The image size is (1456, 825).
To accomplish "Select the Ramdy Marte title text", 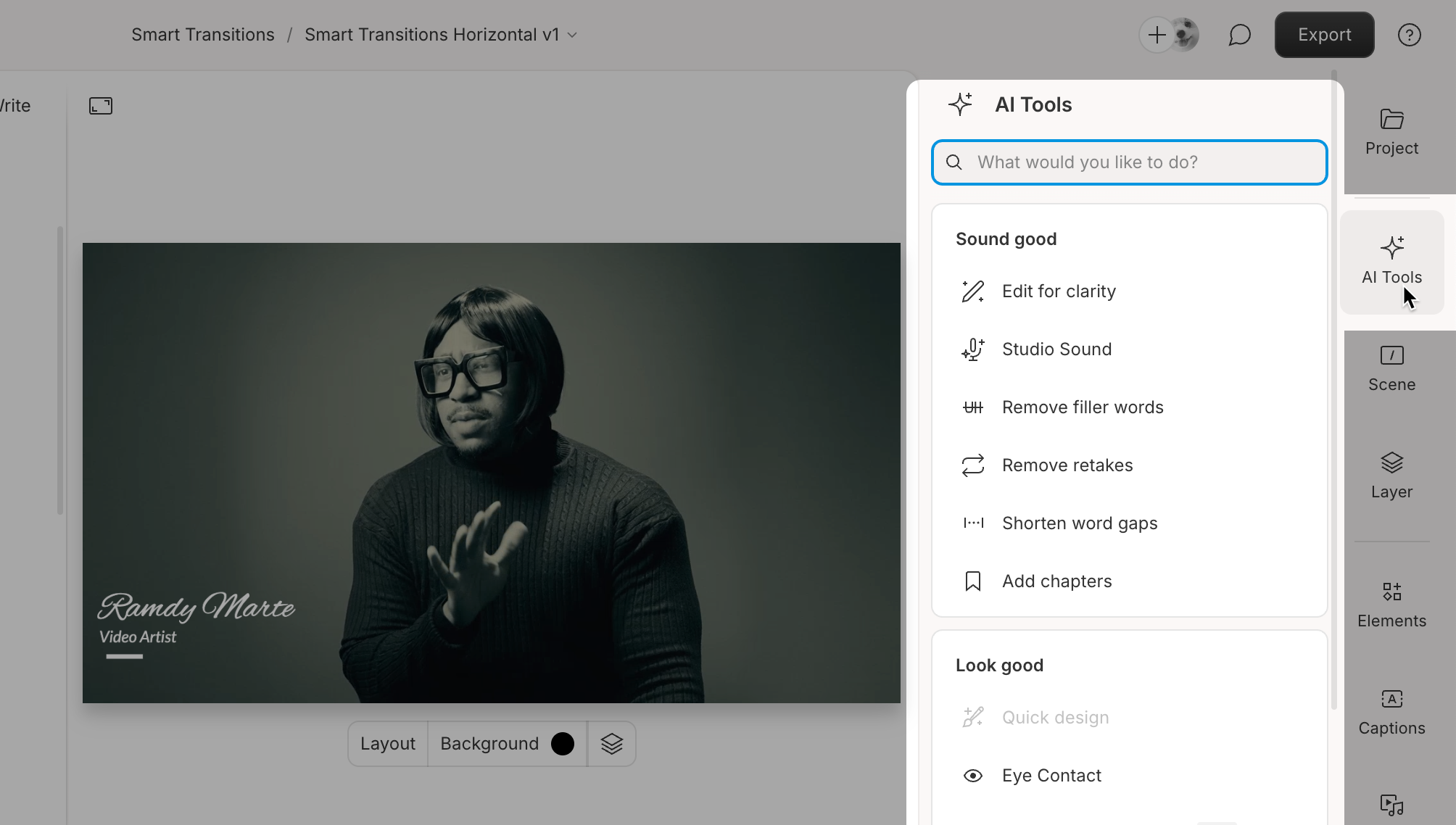I will [x=197, y=608].
